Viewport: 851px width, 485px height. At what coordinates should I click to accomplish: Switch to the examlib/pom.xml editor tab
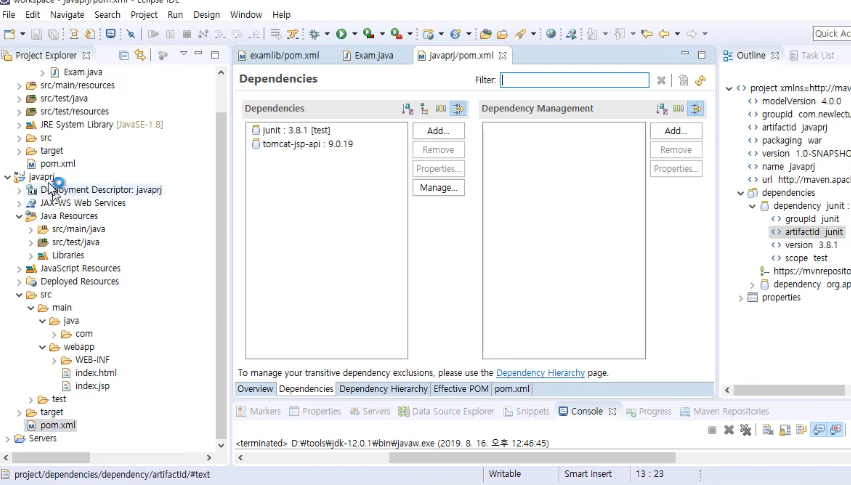[278, 55]
